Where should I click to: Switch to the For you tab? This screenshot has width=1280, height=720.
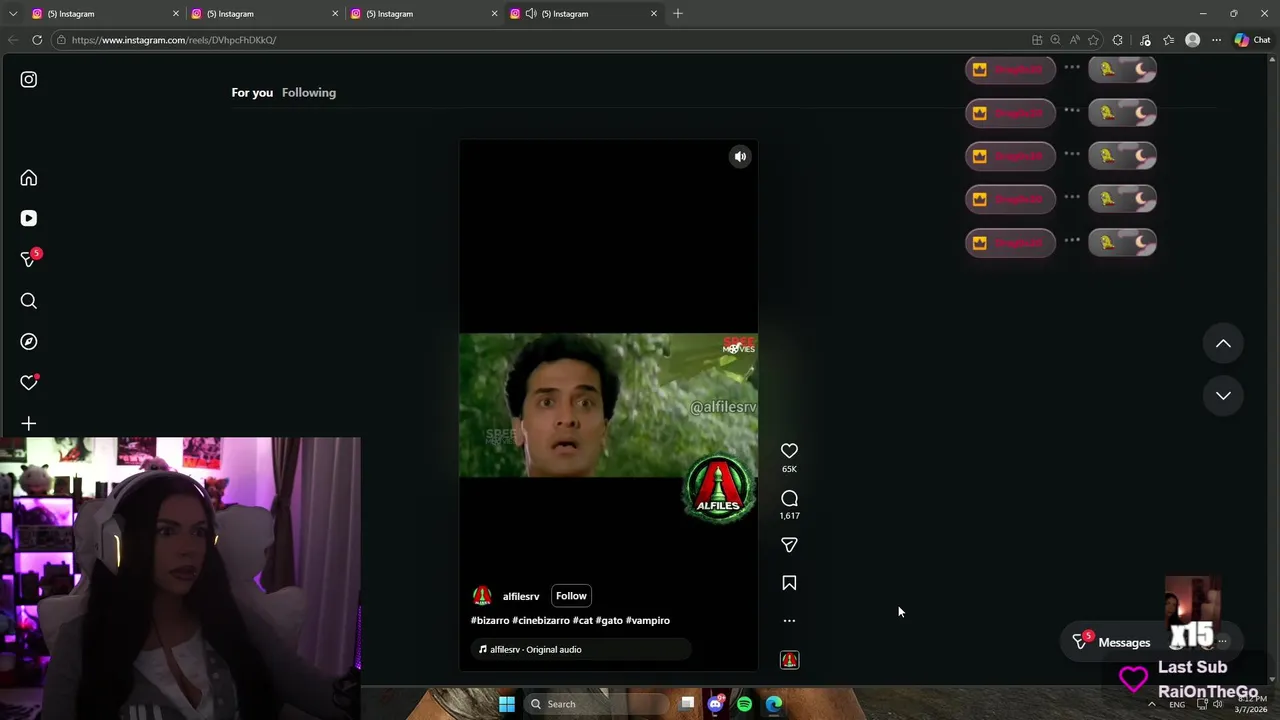point(252,93)
